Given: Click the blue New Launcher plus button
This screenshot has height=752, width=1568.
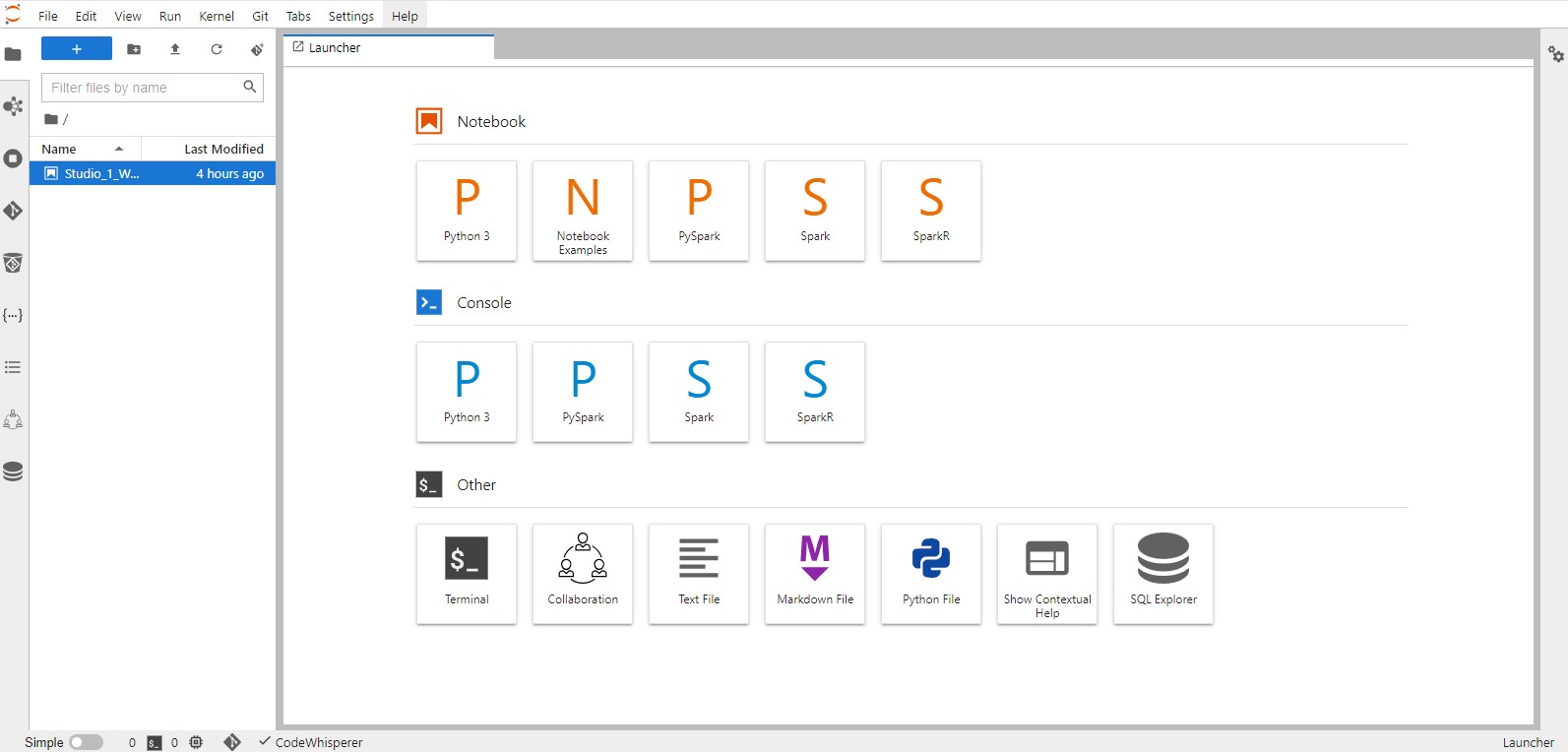Looking at the screenshot, I should [x=77, y=49].
